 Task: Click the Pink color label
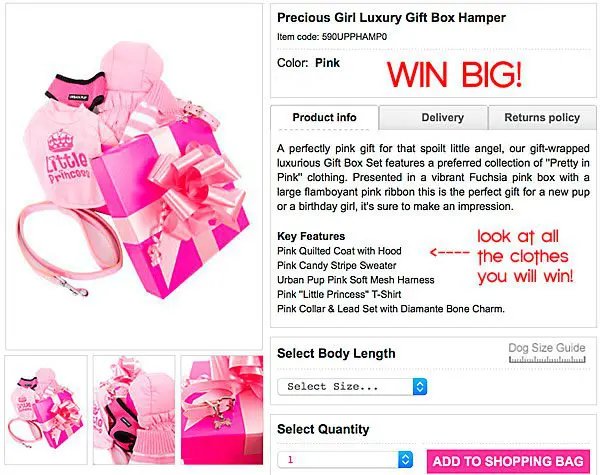tap(327, 63)
